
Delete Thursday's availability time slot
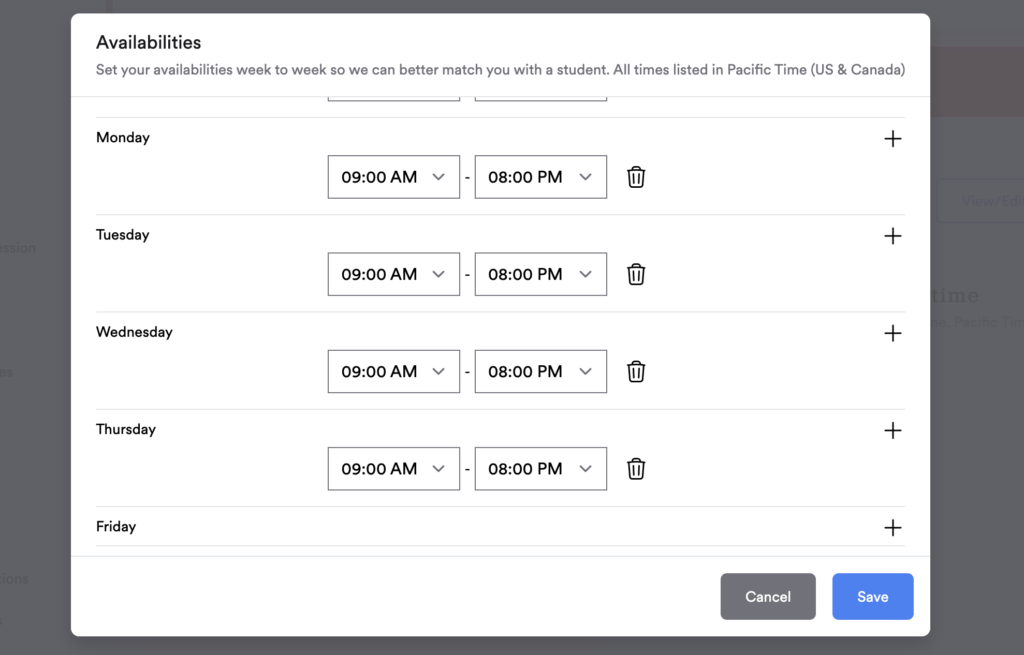click(636, 468)
